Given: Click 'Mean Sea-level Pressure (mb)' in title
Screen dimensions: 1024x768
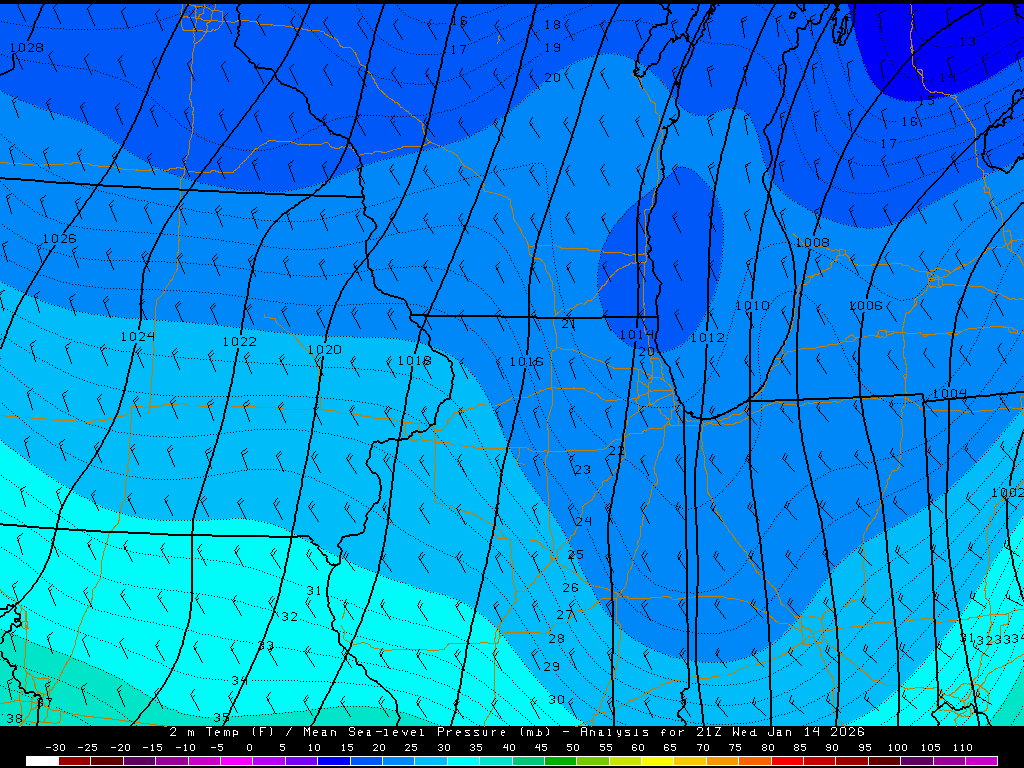Looking at the screenshot, I should coord(428,732).
